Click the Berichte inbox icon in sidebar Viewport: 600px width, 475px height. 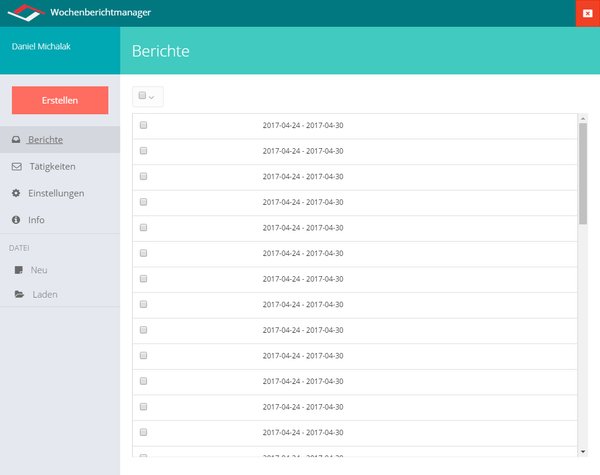click(x=16, y=140)
